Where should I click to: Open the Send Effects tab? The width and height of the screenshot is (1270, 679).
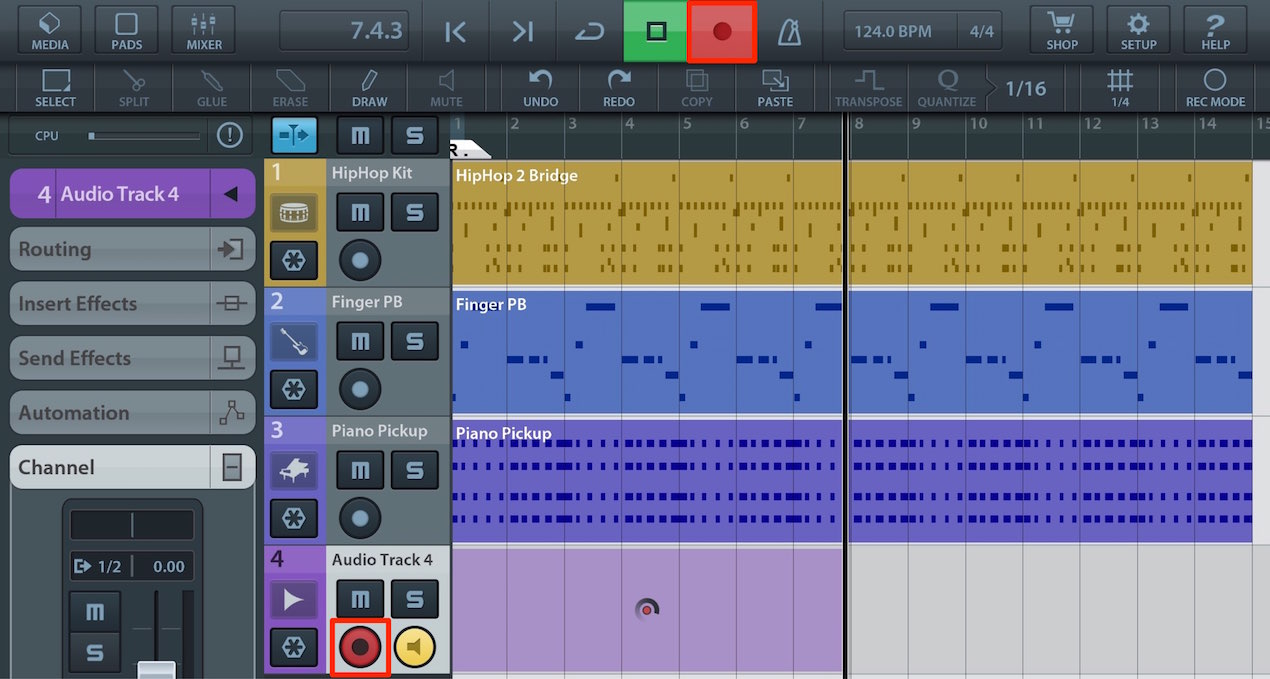coord(132,358)
